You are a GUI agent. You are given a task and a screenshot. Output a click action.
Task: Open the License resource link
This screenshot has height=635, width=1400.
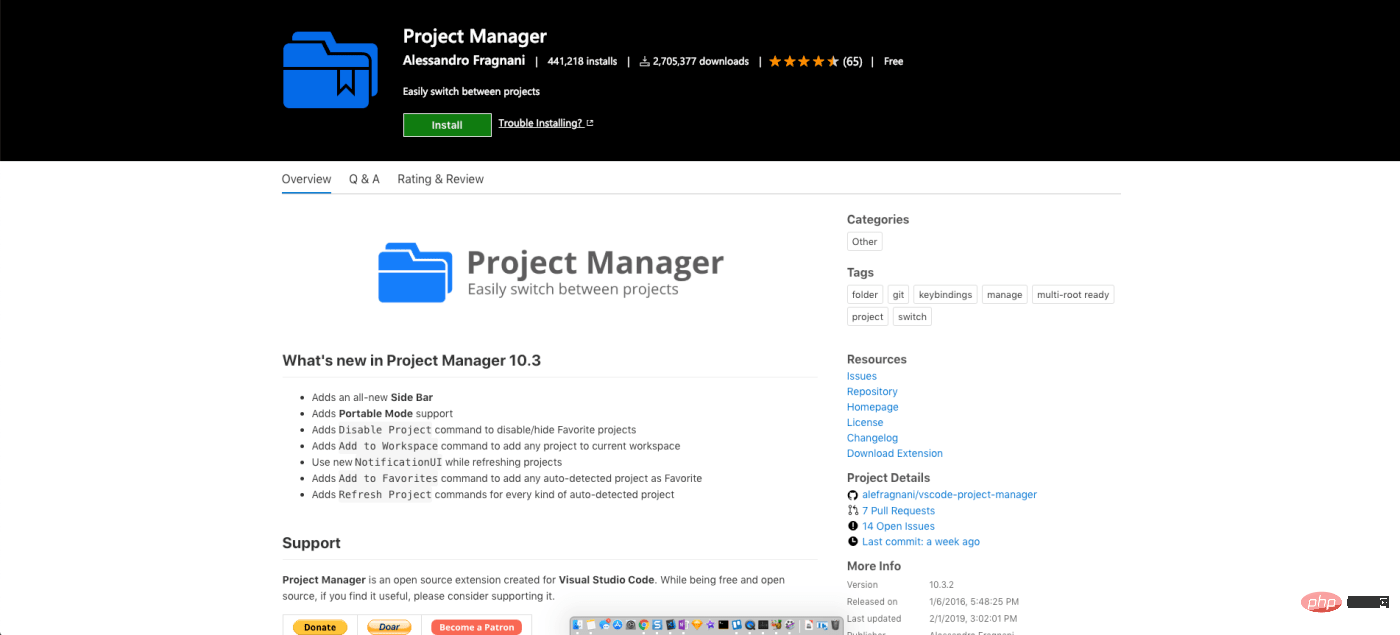(x=865, y=423)
